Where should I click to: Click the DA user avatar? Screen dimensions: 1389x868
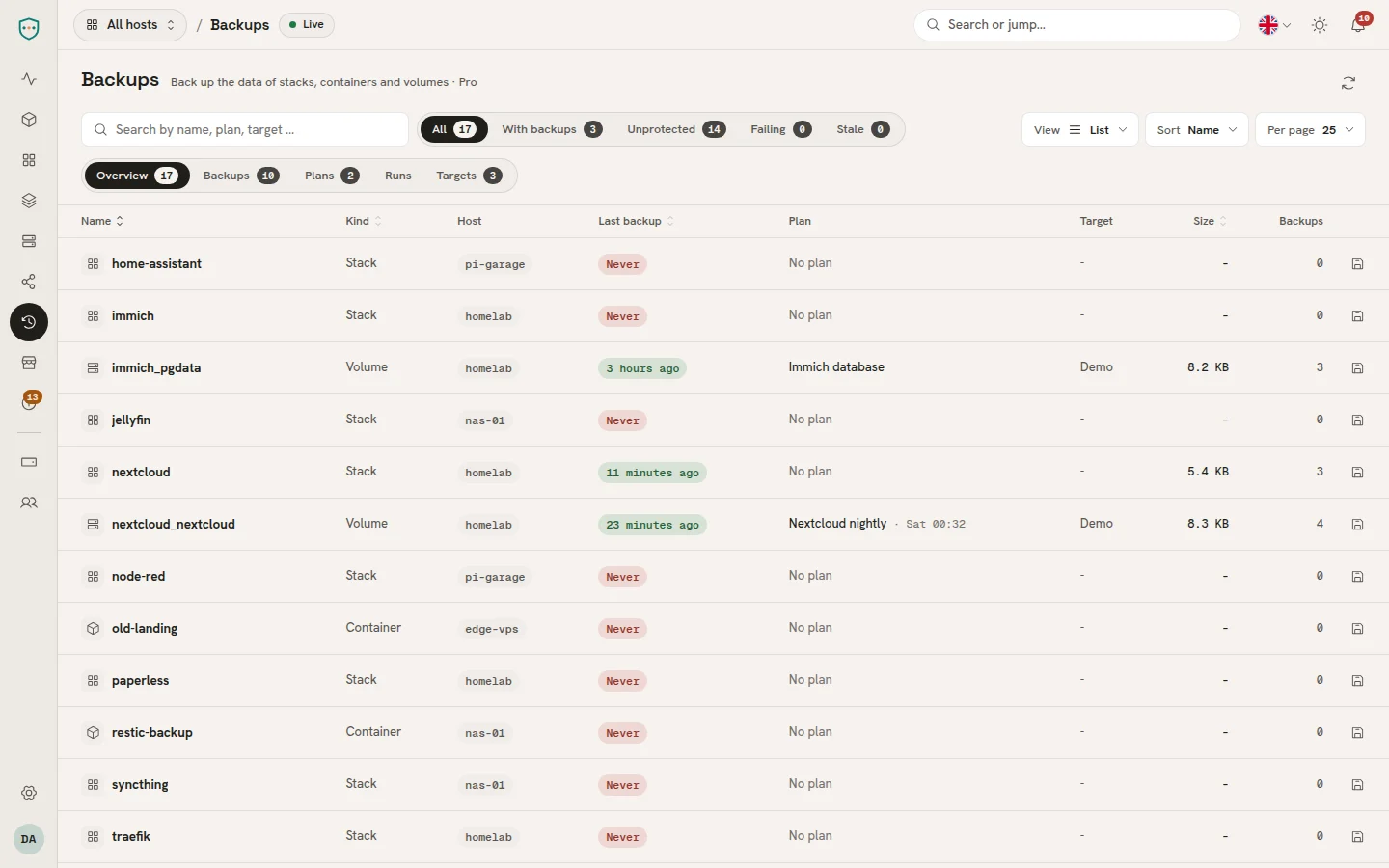click(29, 839)
